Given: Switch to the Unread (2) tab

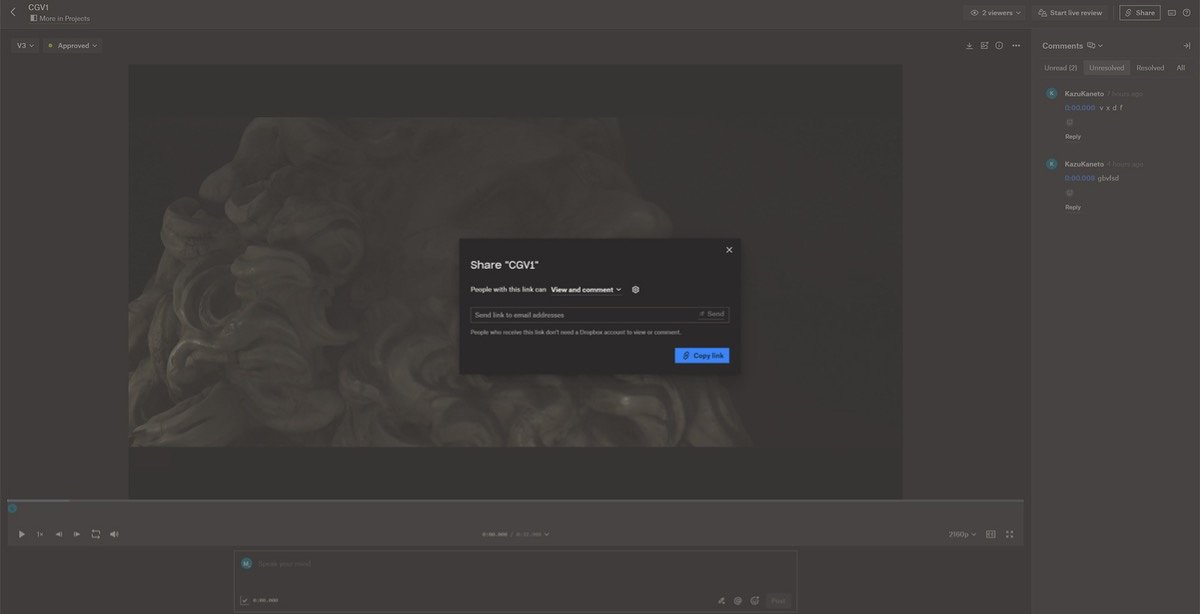Looking at the screenshot, I should 1060,68.
